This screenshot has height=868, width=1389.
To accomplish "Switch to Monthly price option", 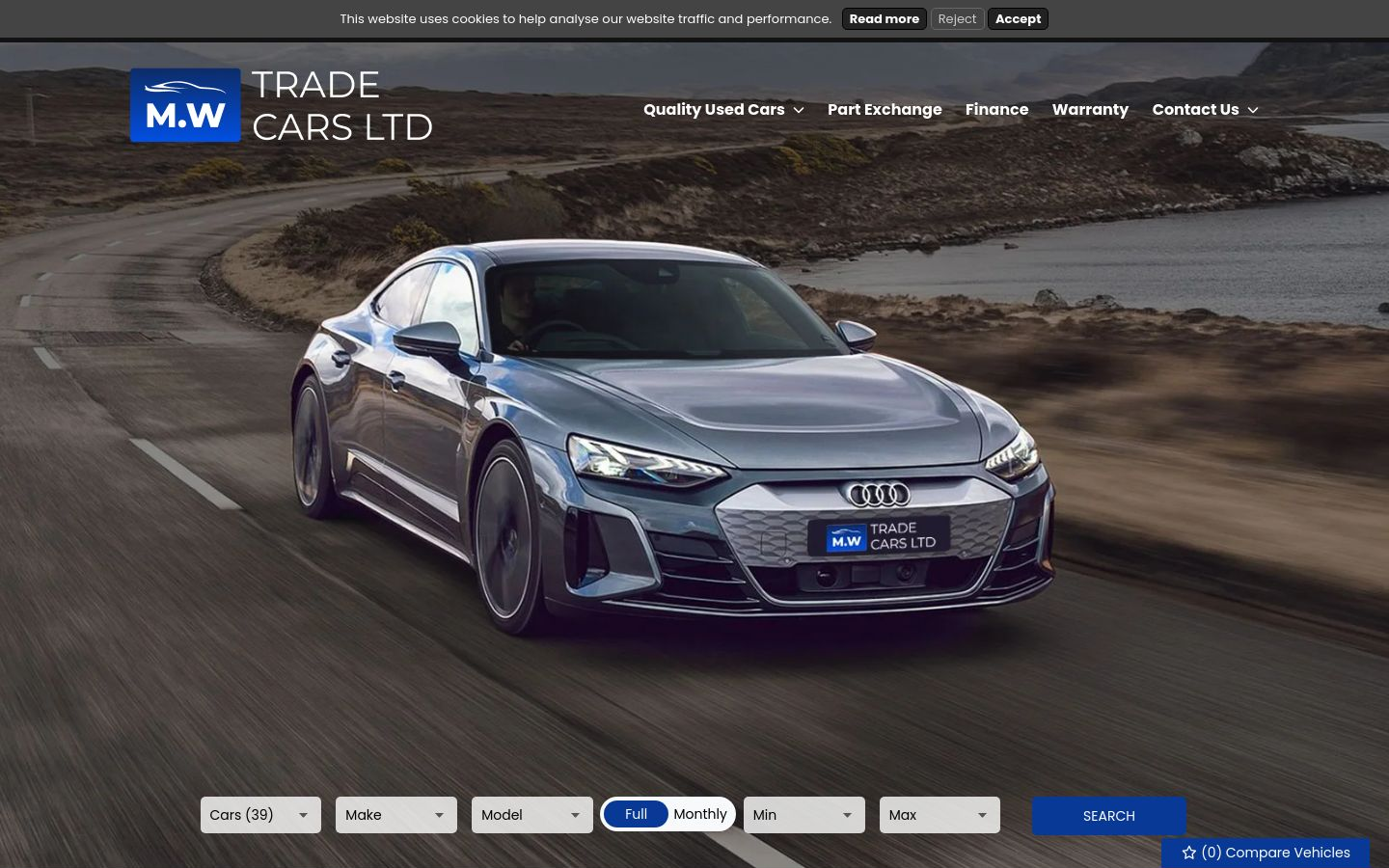I will click(x=700, y=814).
